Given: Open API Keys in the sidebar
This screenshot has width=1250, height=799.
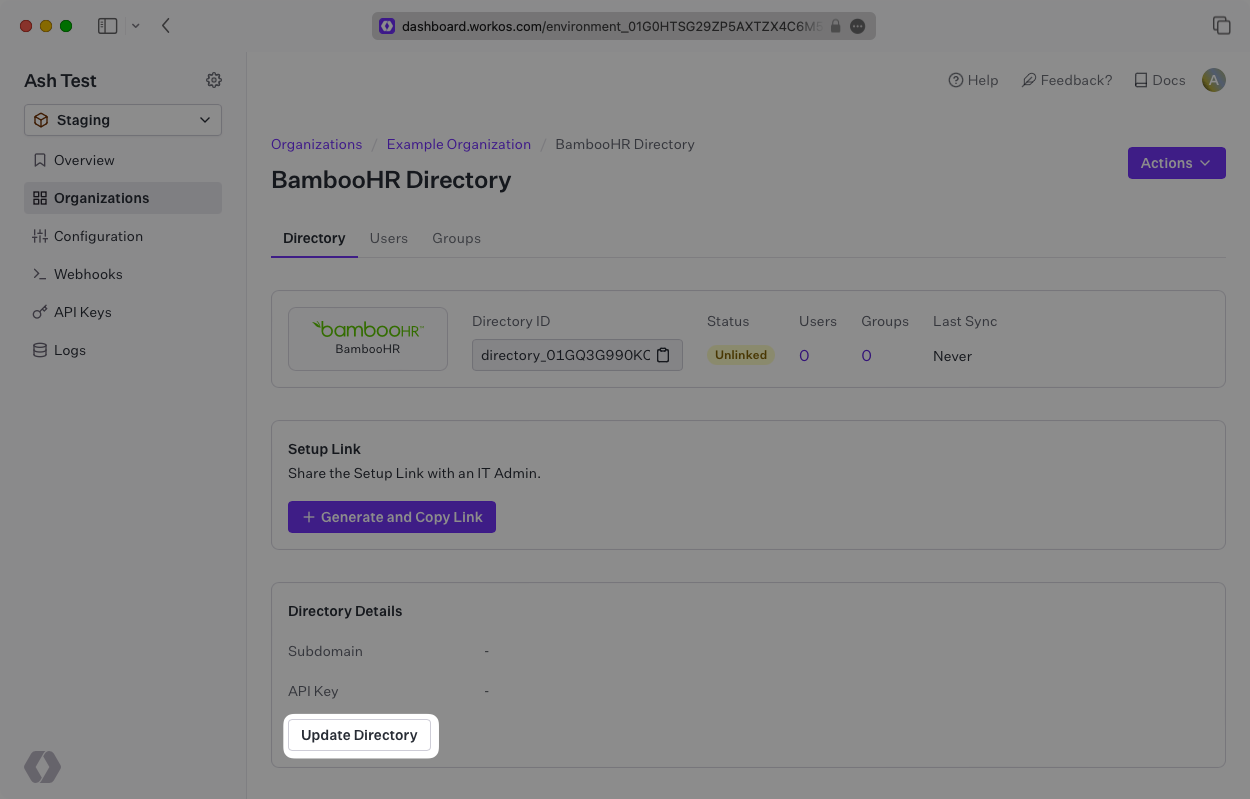Looking at the screenshot, I should (x=82, y=312).
